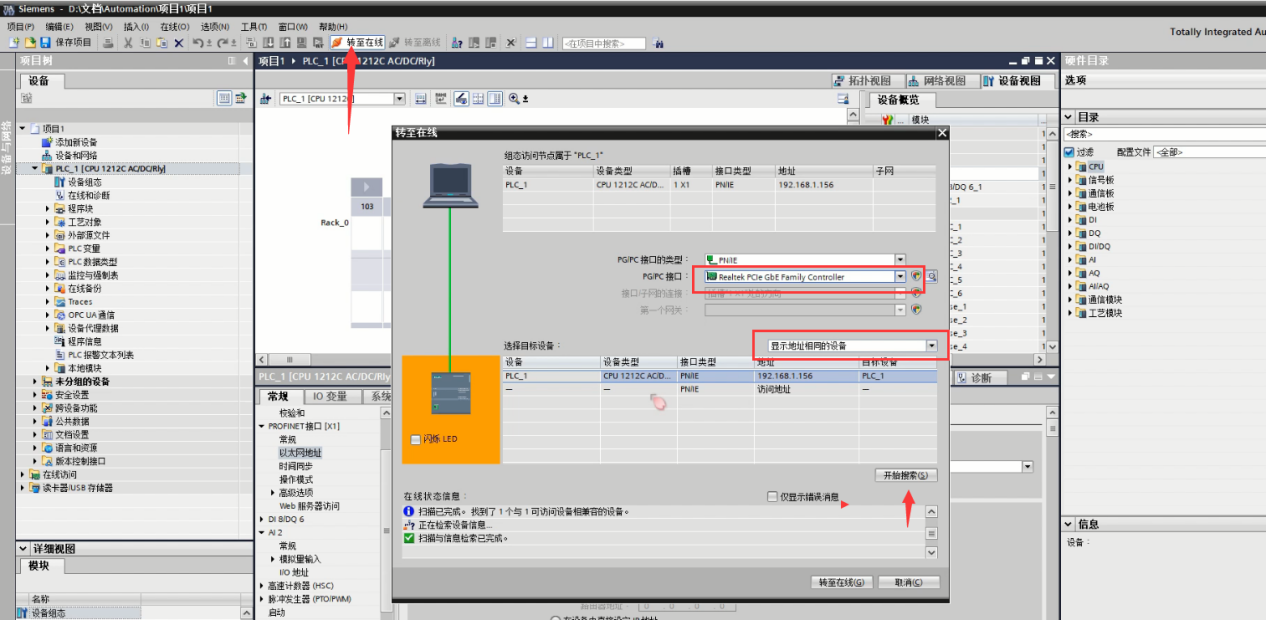Click the save project floppy disk icon
The width and height of the screenshot is (1266, 620).
[x=46, y=43]
